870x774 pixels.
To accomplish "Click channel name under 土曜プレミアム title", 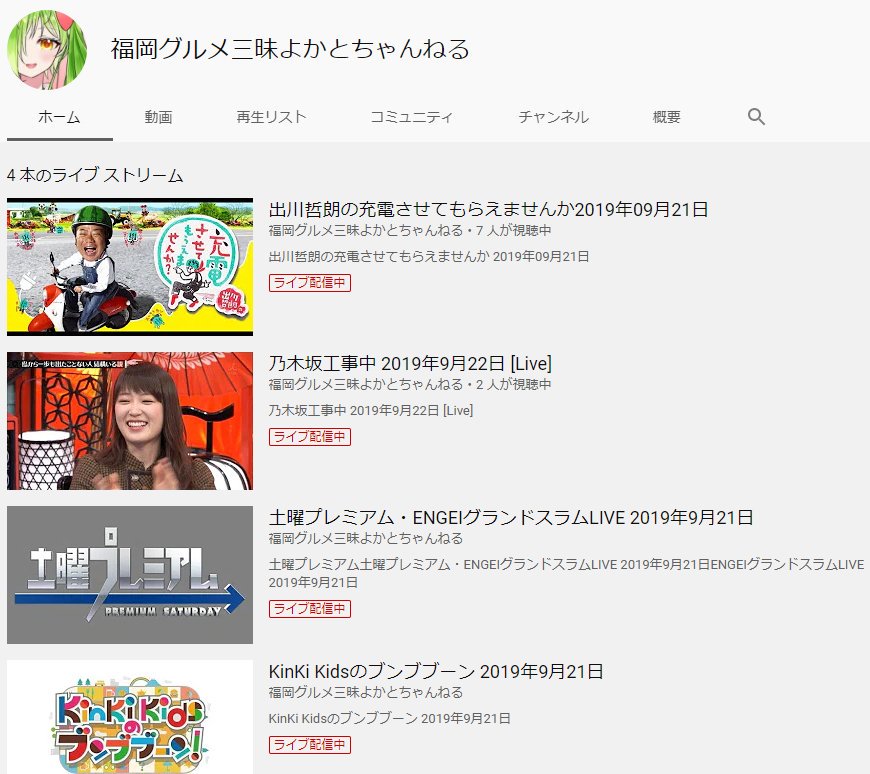I will click(366, 538).
